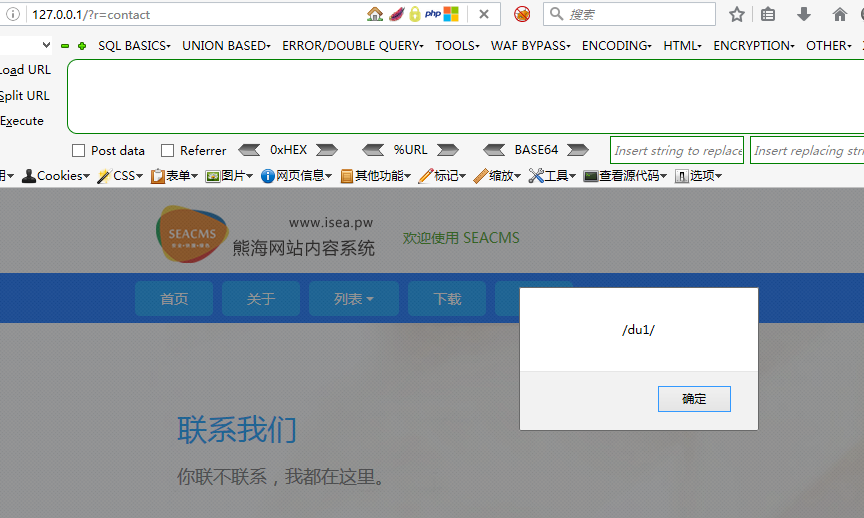Click Load URL button
This screenshot has width=864, height=518.
tap(25, 70)
